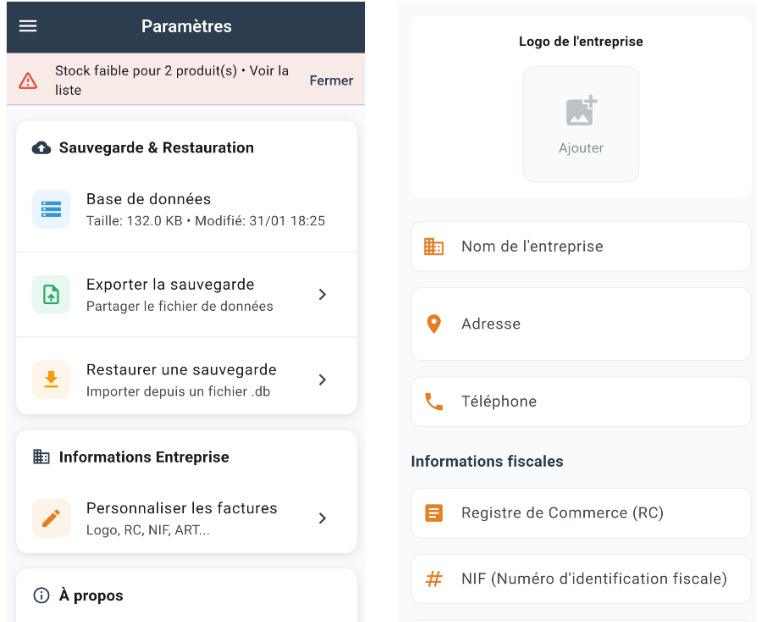Click the info icon beside À propos
This screenshot has height=622, width=758.
pos(41,596)
